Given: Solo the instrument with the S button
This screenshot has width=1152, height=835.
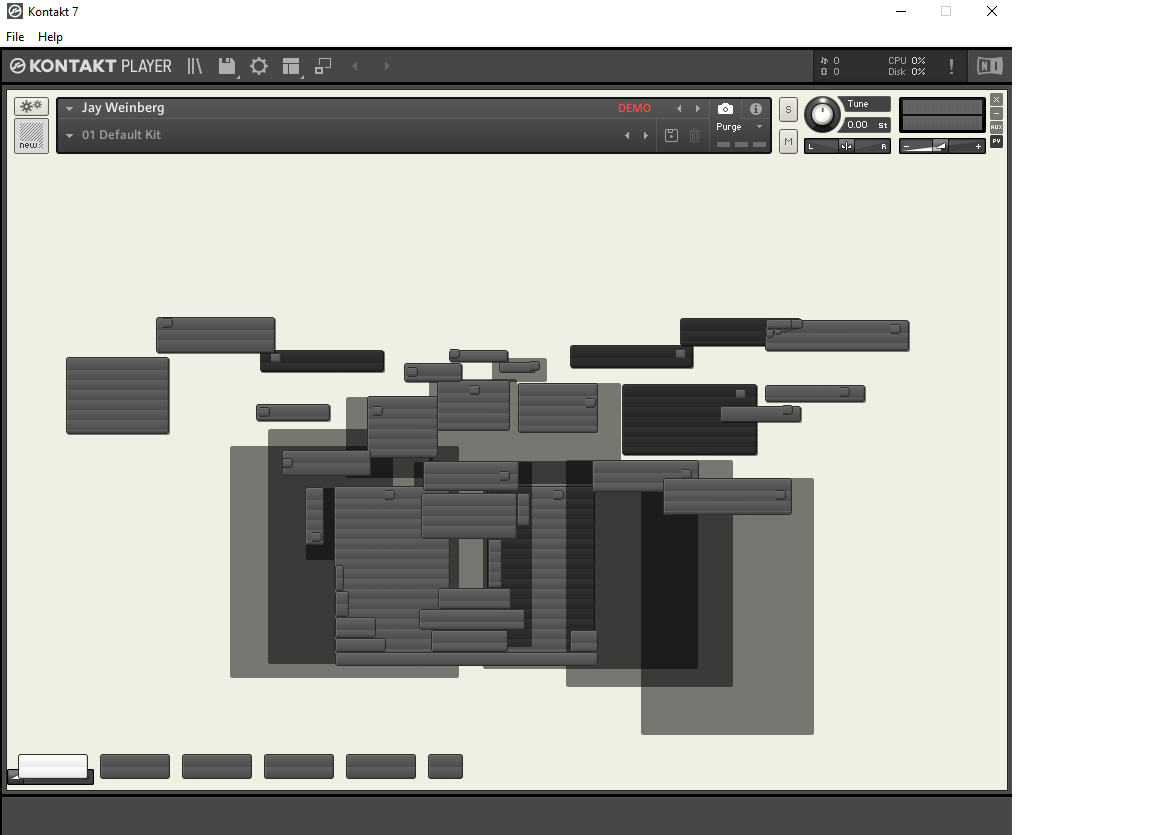Looking at the screenshot, I should tap(788, 110).
